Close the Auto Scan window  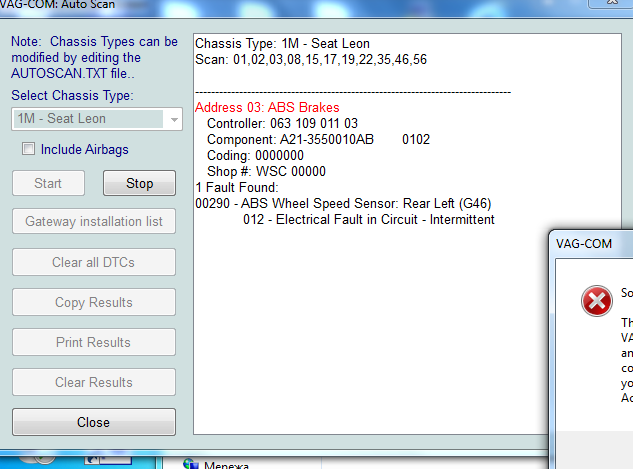[x=94, y=422]
